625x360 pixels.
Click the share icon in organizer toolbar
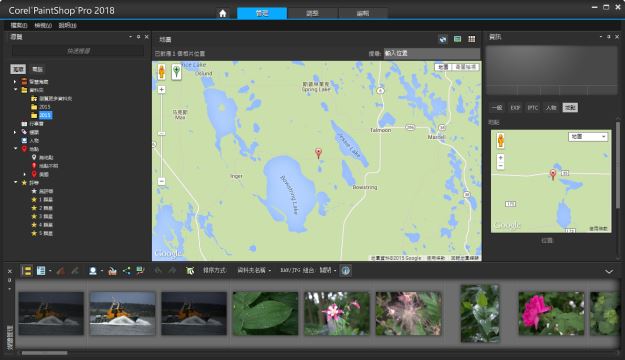126,271
